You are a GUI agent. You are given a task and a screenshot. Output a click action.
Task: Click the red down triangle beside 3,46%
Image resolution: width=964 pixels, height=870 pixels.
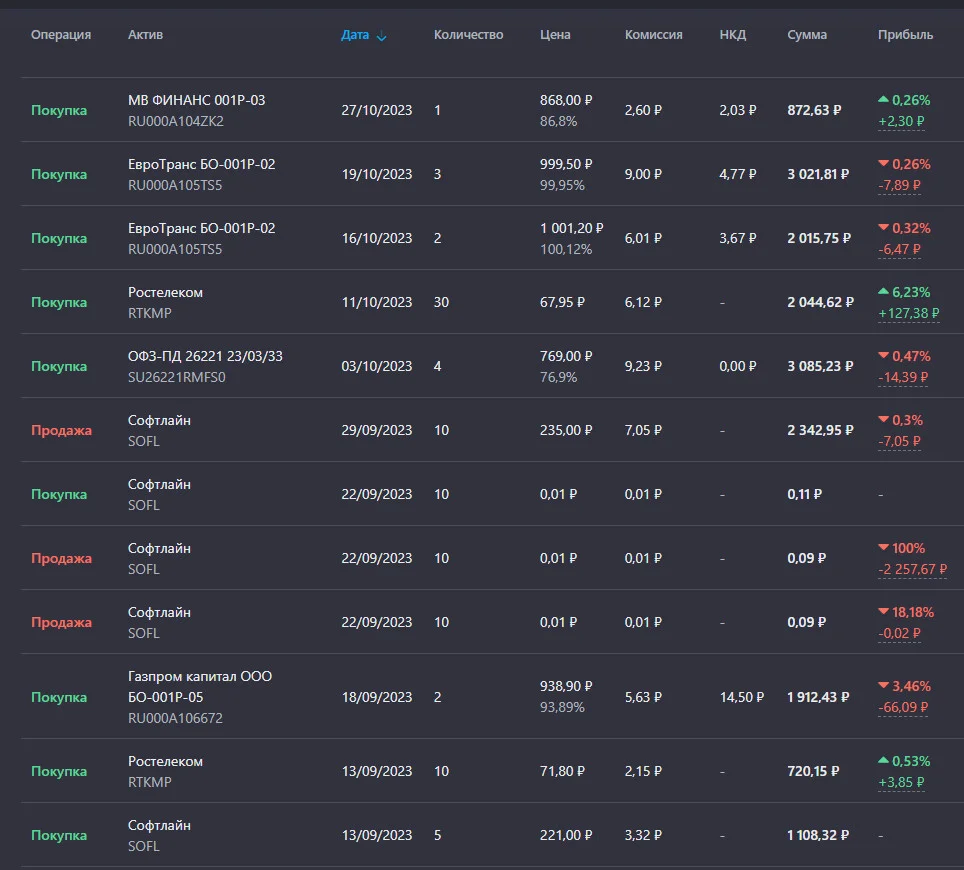[883, 685]
